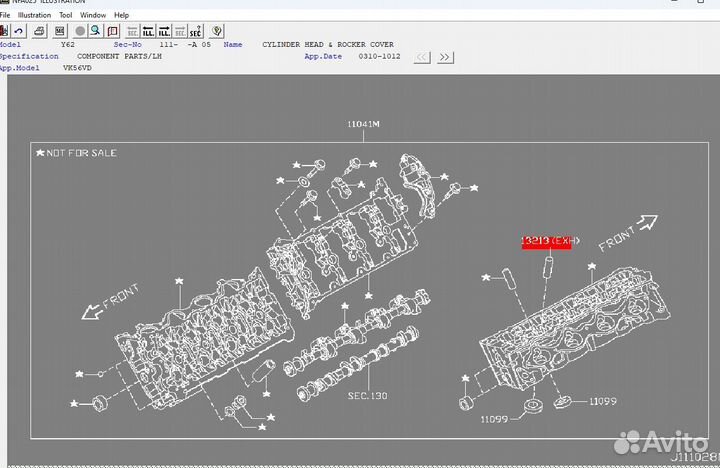Click the previous page << button
The height and width of the screenshot is (468, 720).
[x=422, y=57]
